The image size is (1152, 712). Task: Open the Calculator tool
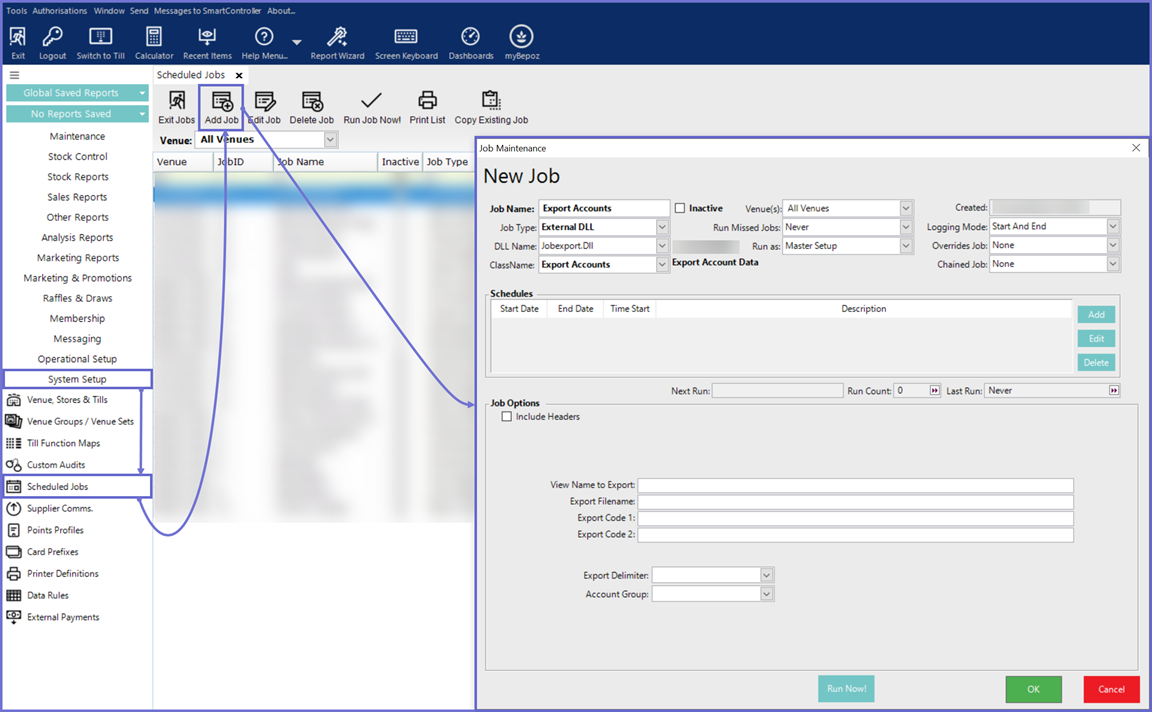pos(154,37)
